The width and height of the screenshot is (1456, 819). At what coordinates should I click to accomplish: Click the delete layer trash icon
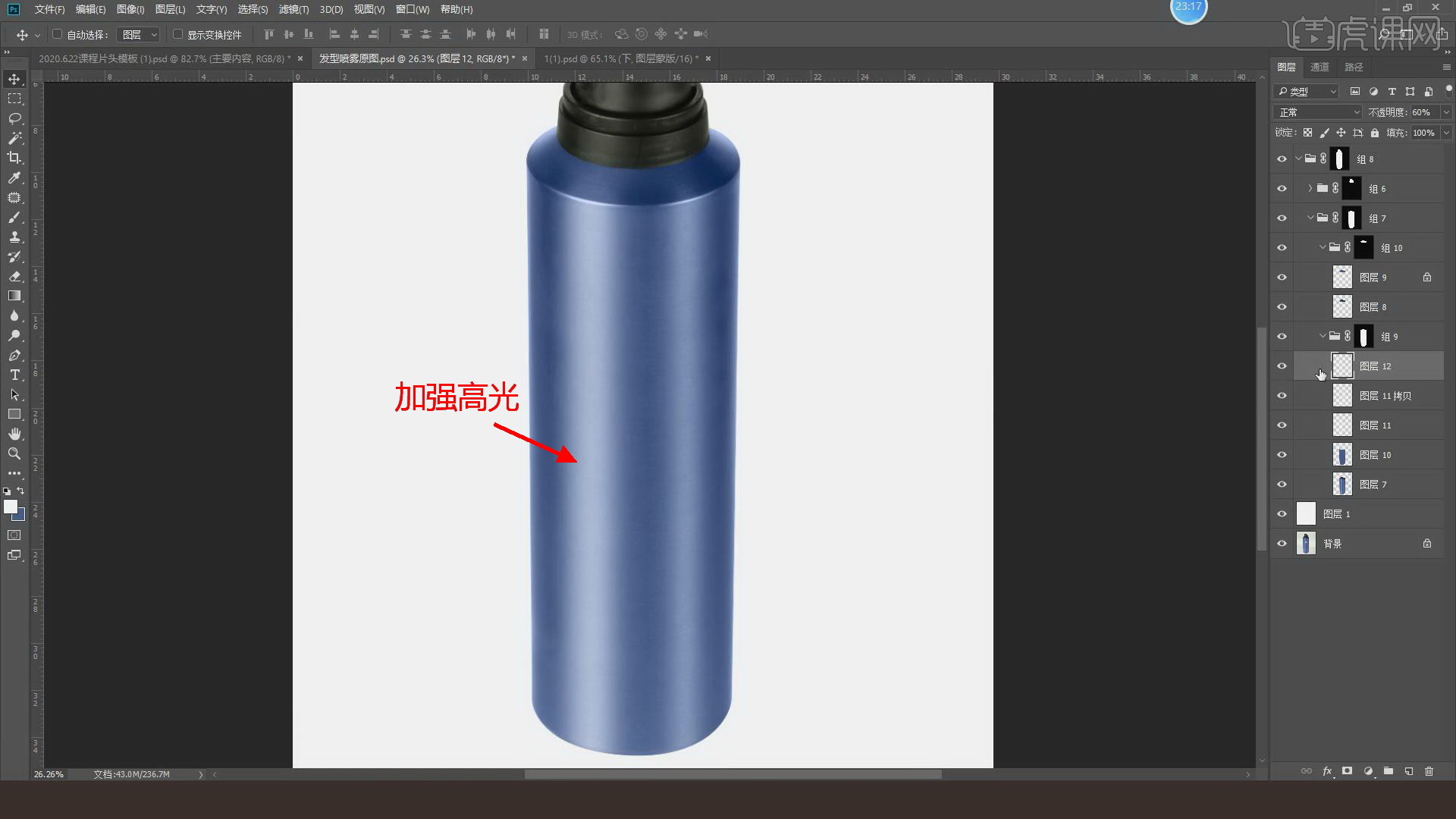point(1429,771)
